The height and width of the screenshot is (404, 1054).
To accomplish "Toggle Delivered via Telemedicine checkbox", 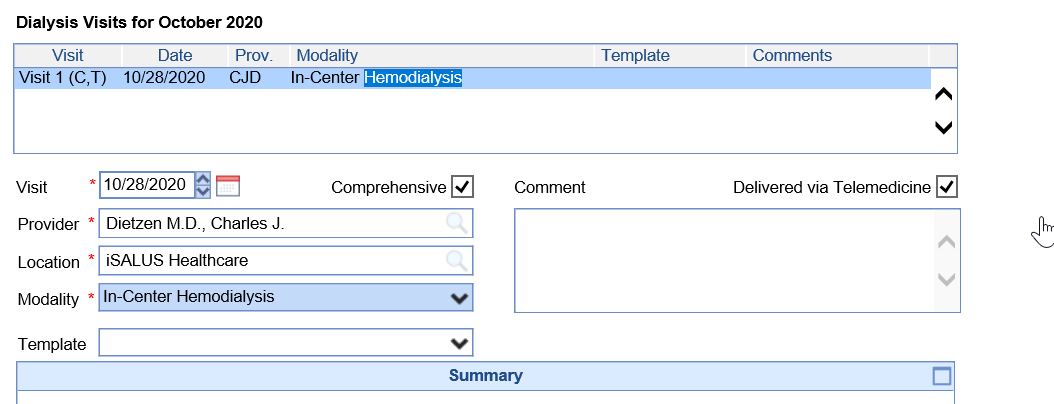I will coord(947,187).
